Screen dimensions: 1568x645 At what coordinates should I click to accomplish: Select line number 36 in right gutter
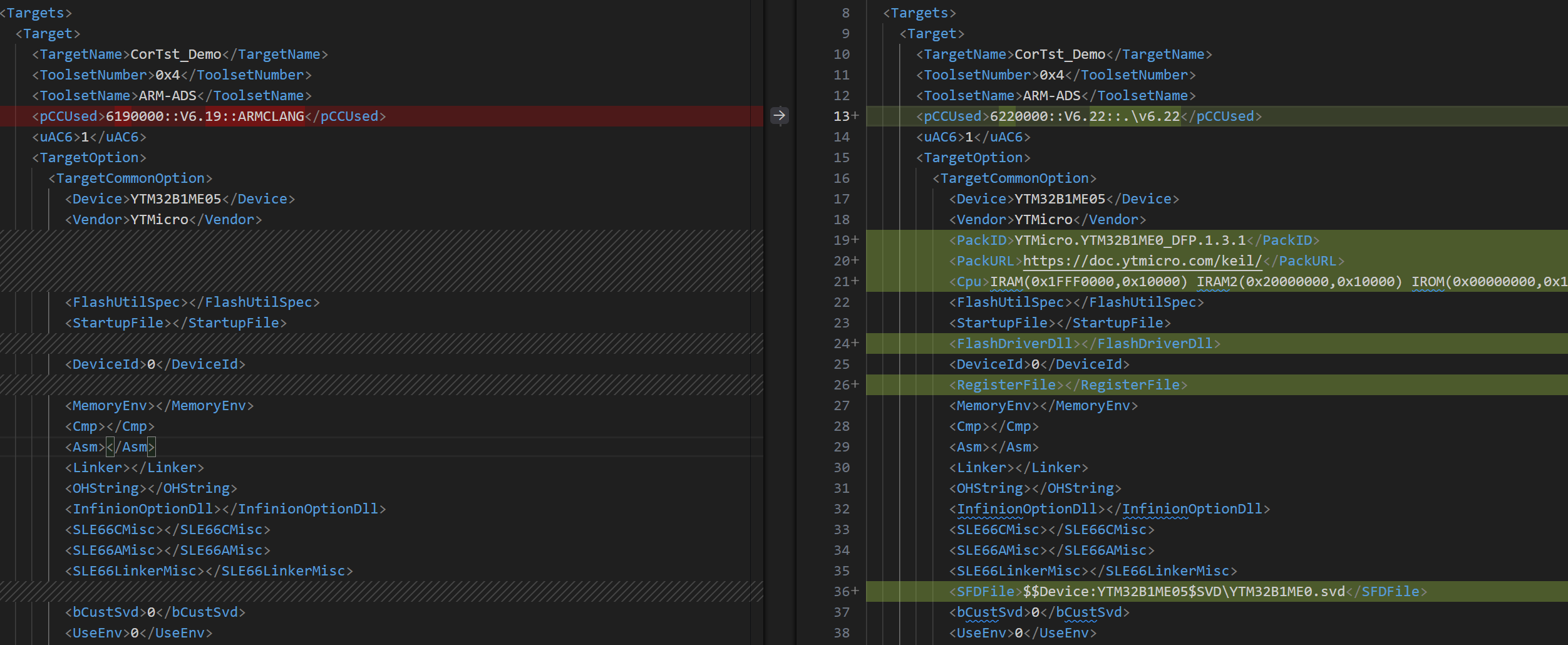tap(841, 592)
